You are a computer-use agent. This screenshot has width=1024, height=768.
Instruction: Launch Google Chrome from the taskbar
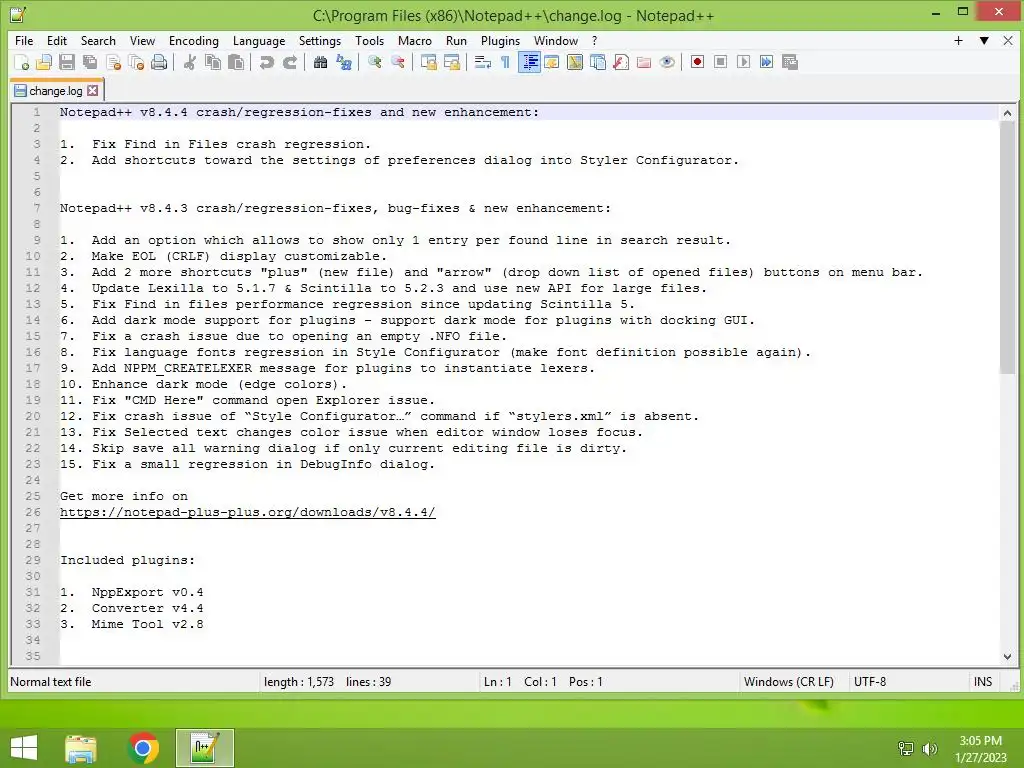pyautogui.click(x=143, y=748)
